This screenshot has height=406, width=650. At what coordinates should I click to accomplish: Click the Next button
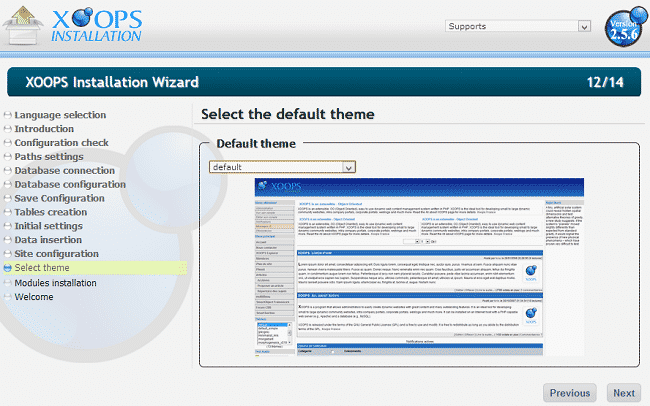624,393
